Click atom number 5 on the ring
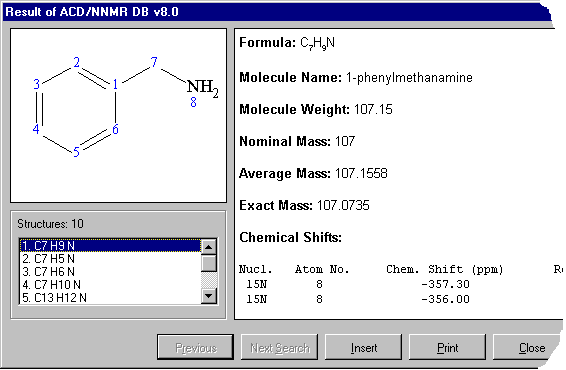The width and height of the screenshot is (566, 370). tap(76, 152)
